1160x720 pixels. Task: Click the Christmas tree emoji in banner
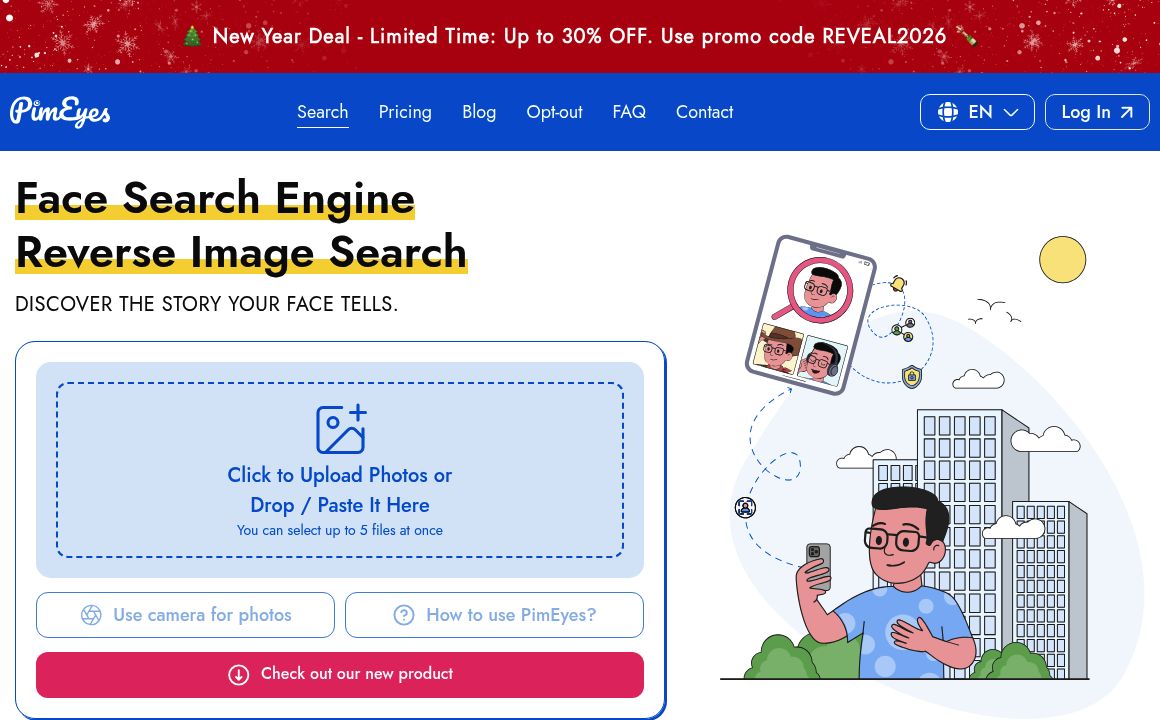[192, 36]
